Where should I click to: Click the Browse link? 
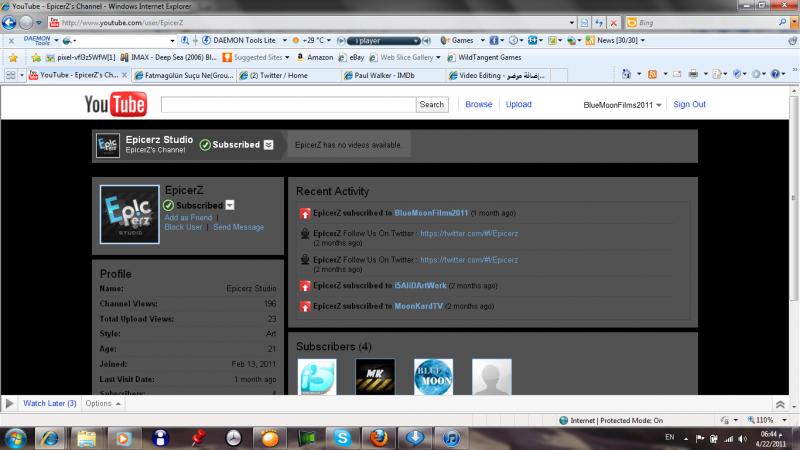[x=479, y=104]
